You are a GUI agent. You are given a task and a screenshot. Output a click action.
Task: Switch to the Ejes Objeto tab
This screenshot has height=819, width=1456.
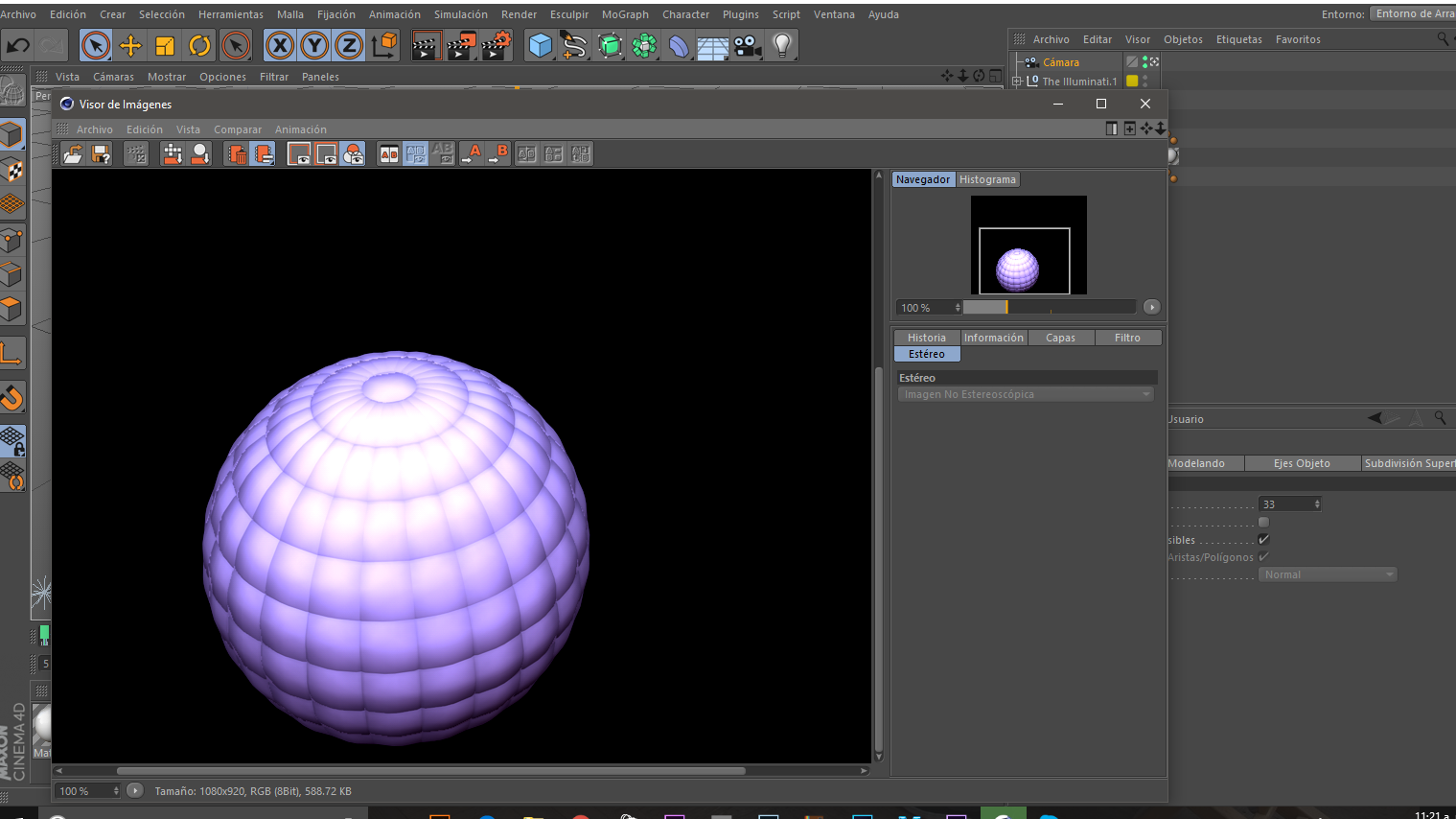1302,463
